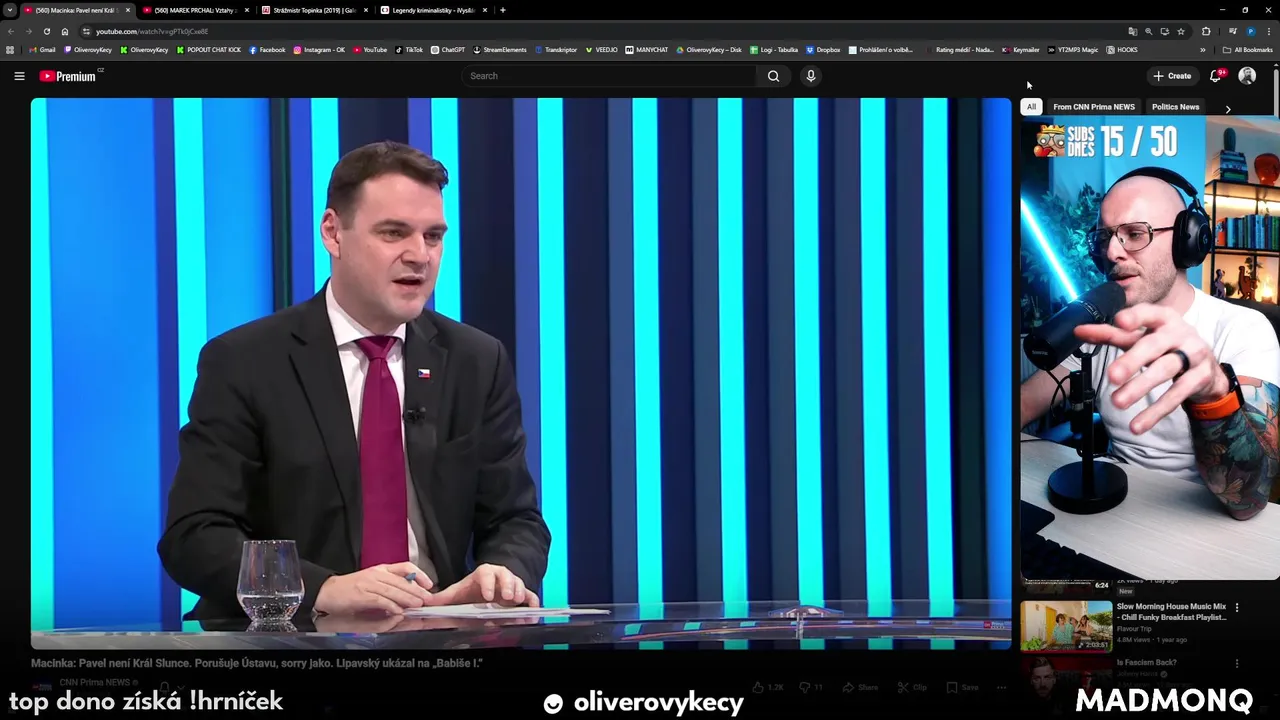The width and height of the screenshot is (1280, 720).
Task: Open options menu for Is Fascism Back?
Action: click(x=1237, y=663)
